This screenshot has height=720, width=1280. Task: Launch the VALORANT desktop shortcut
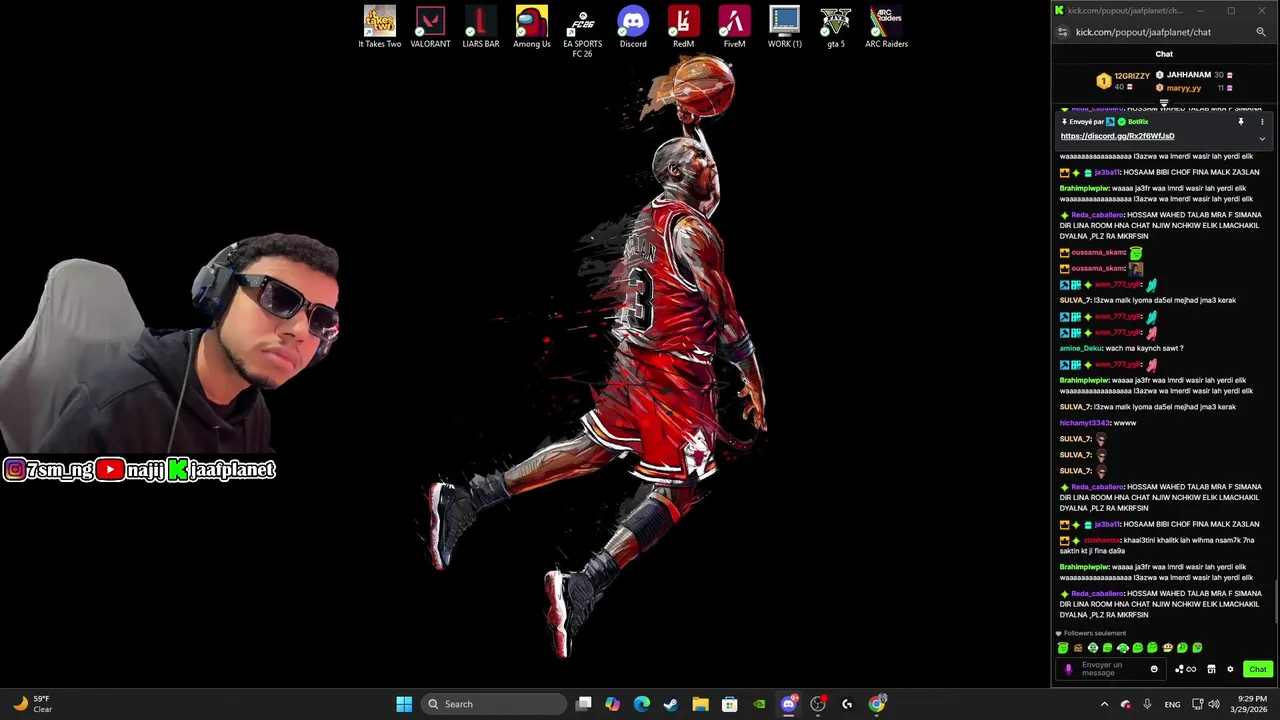click(430, 27)
